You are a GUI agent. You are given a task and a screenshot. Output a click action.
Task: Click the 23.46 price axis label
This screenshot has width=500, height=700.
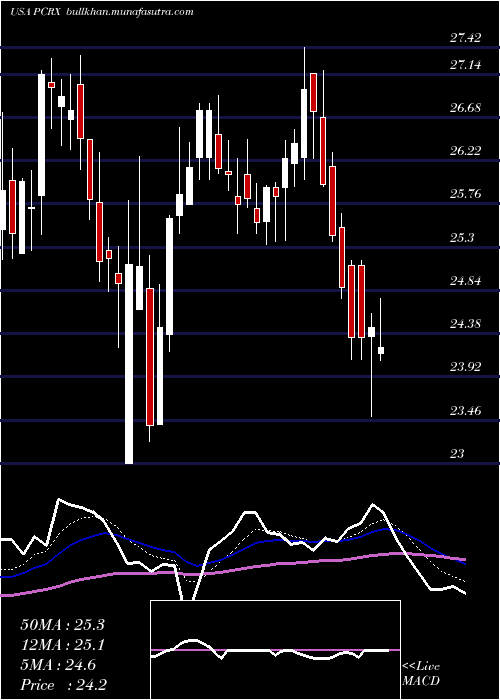click(x=466, y=410)
